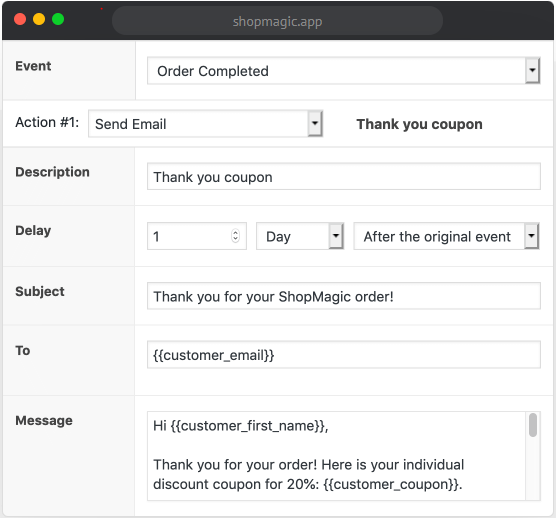Click inside the Message text area
The height and width of the screenshot is (518, 556).
click(x=336, y=456)
